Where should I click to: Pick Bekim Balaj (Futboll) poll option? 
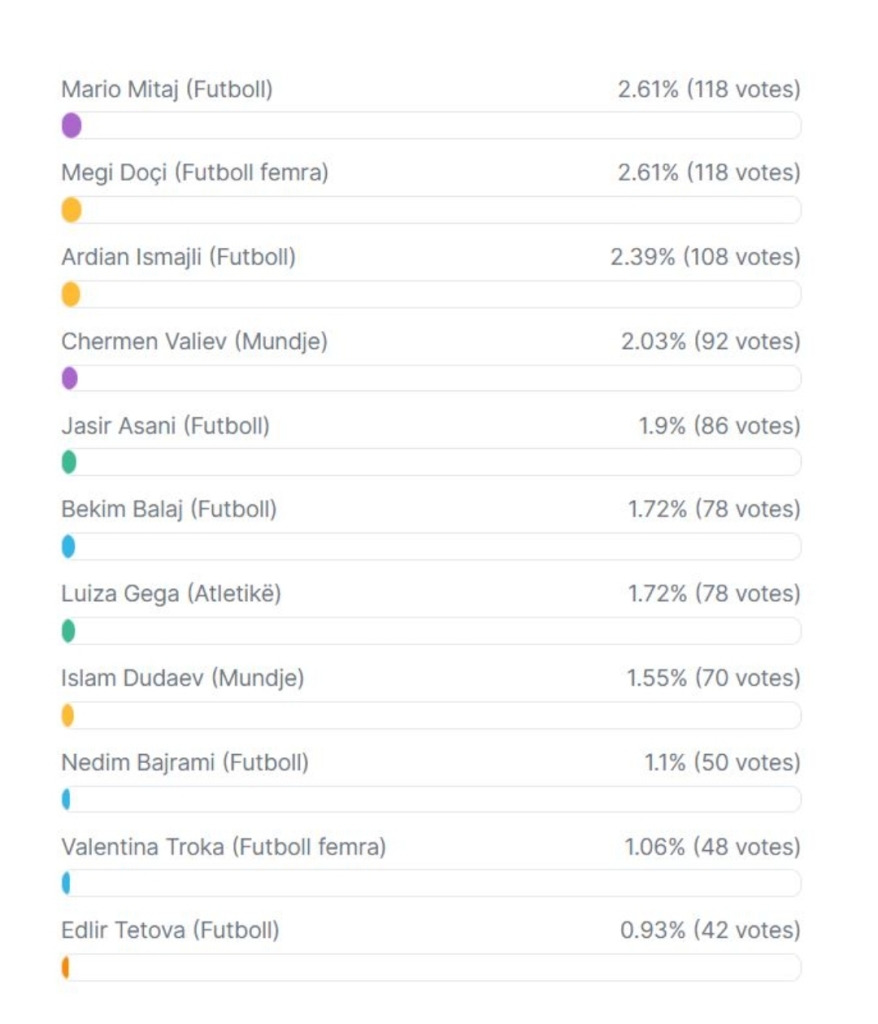[169, 509]
